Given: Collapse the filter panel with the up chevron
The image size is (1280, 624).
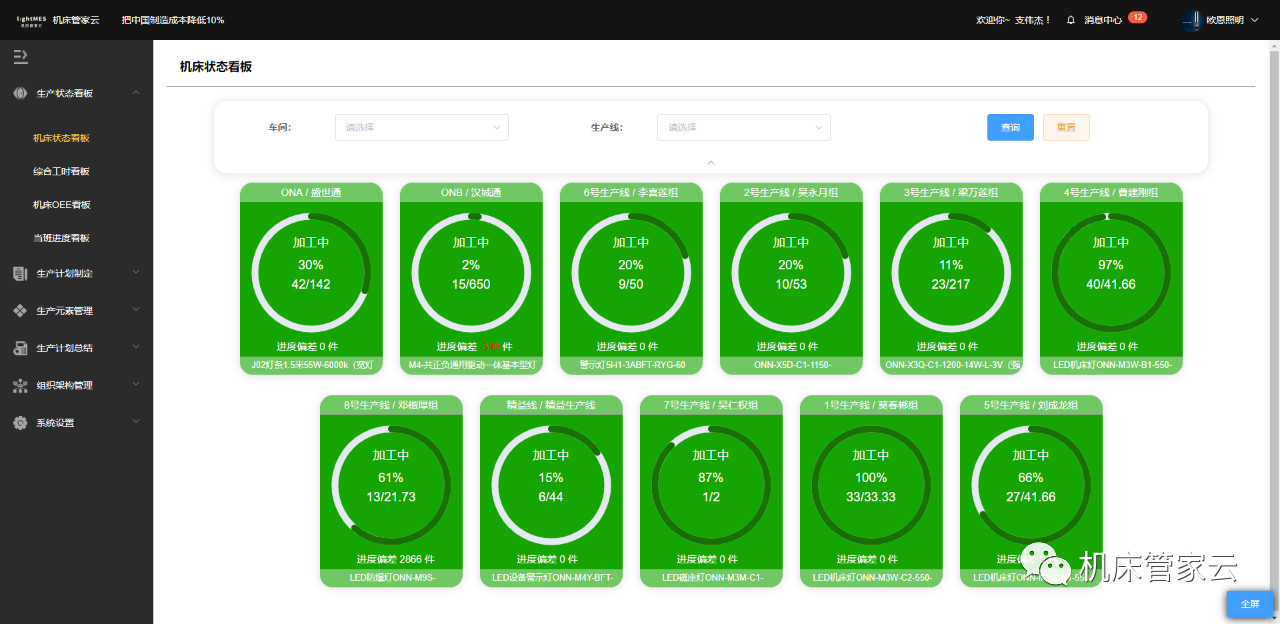Looking at the screenshot, I should pos(711,162).
